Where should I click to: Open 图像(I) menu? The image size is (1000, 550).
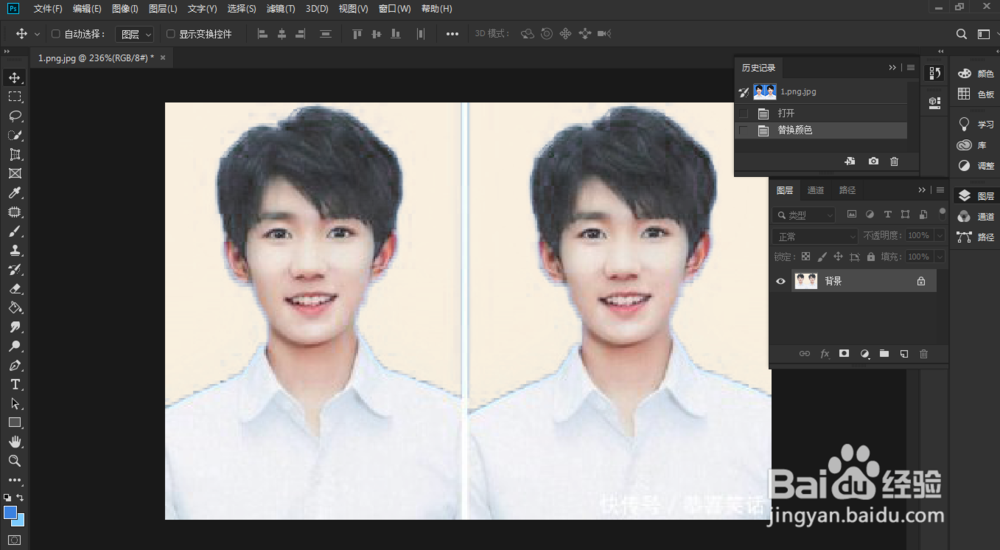point(125,9)
